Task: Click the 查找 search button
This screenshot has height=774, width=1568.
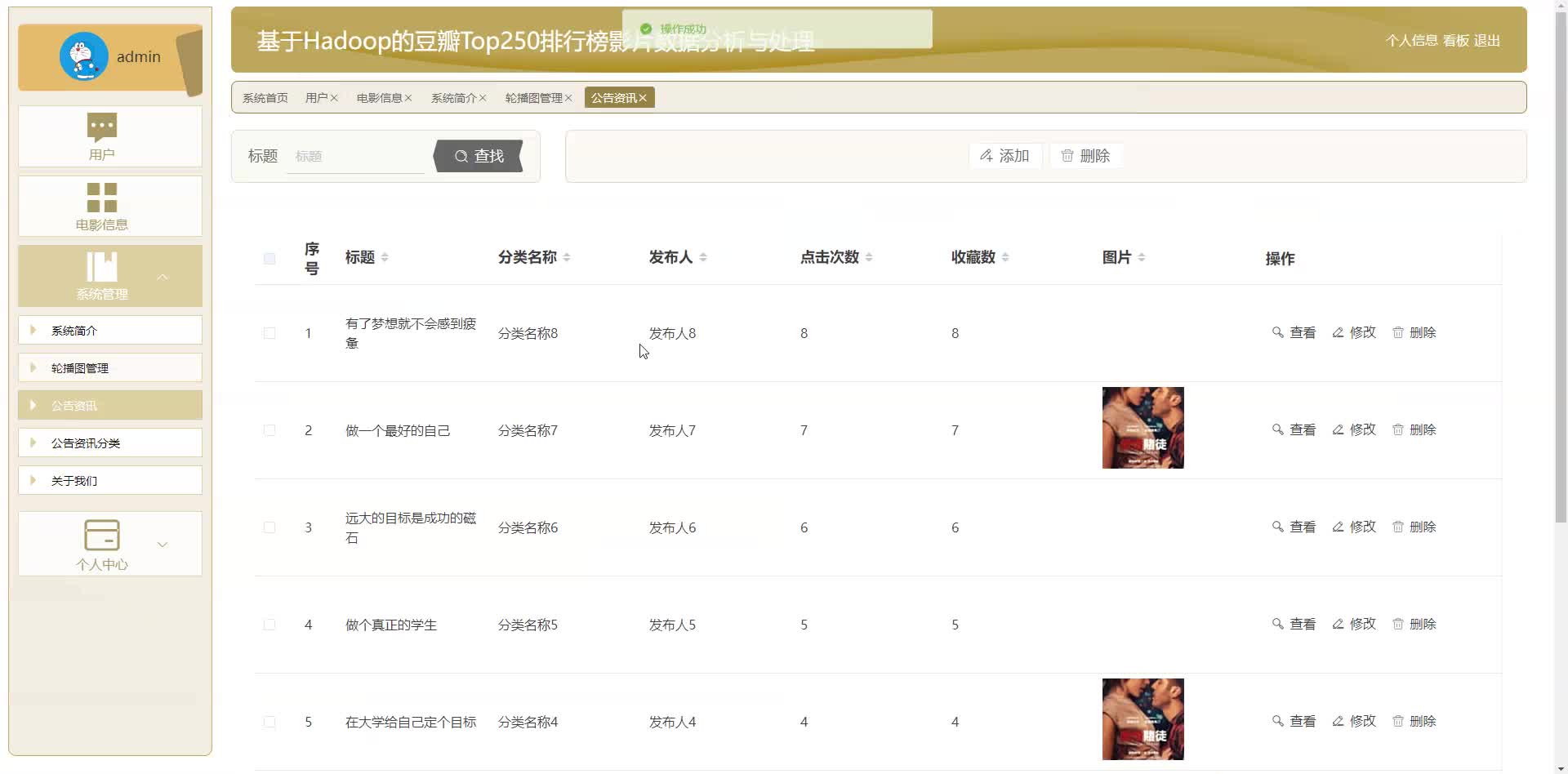Action: [x=479, y=156]
